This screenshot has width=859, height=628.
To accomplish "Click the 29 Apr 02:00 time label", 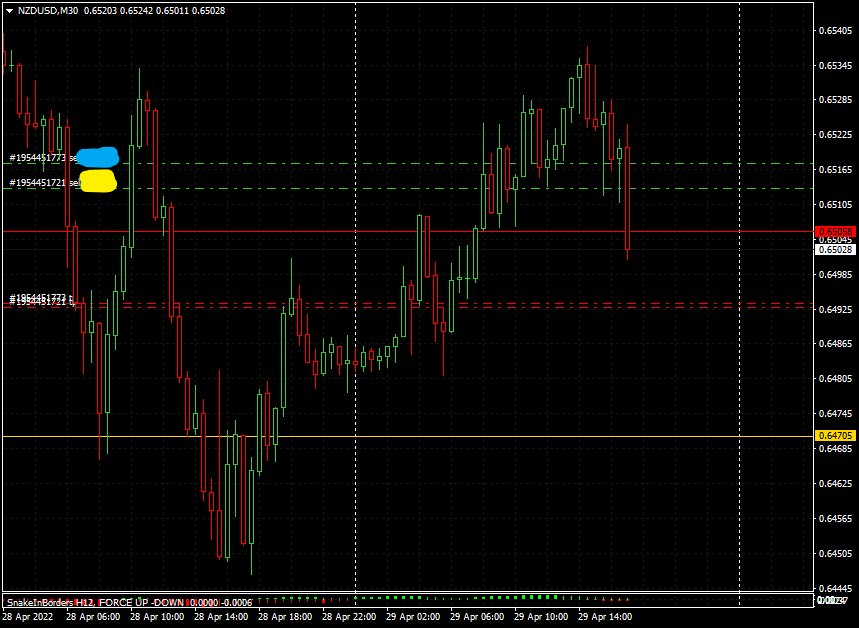I will point(413,616).
